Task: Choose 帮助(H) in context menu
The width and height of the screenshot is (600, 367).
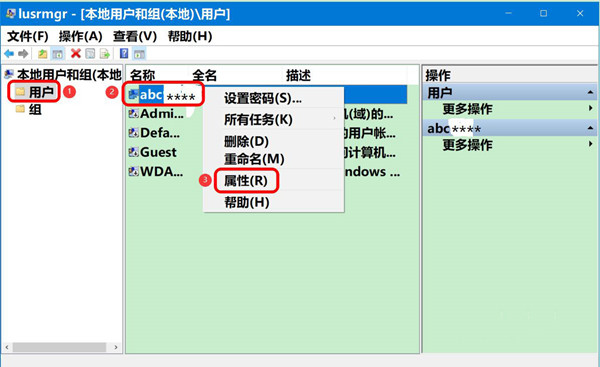Action: pos(247,202)
